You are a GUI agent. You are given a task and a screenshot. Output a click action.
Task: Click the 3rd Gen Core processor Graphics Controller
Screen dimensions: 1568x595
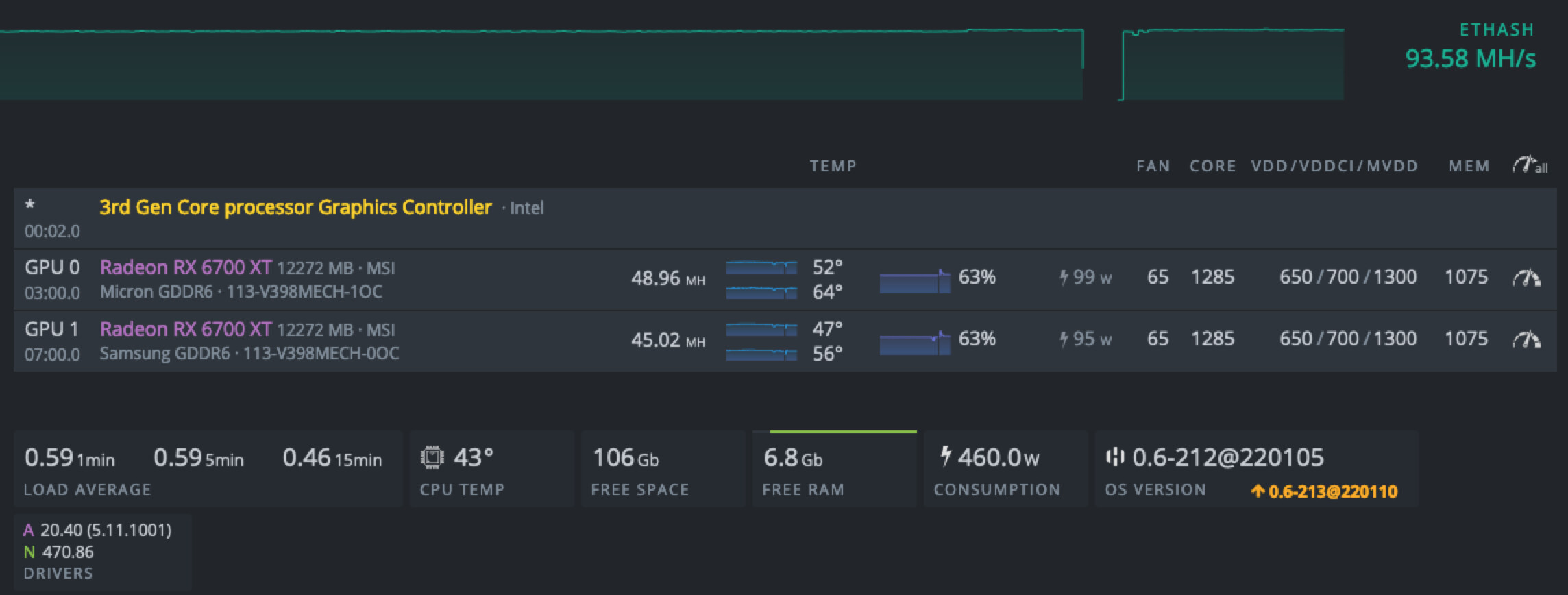click(295, 207)
